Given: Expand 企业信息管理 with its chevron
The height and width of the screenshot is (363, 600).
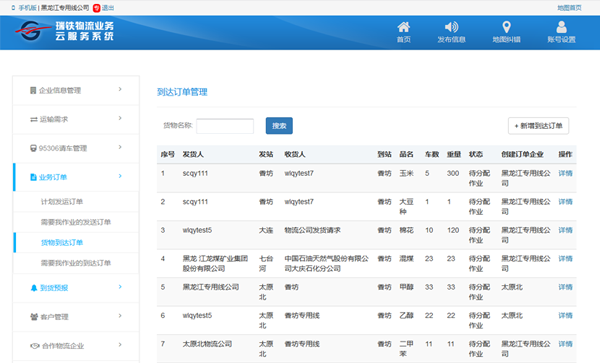Looking at the screenshot, I should pos(120,89).
